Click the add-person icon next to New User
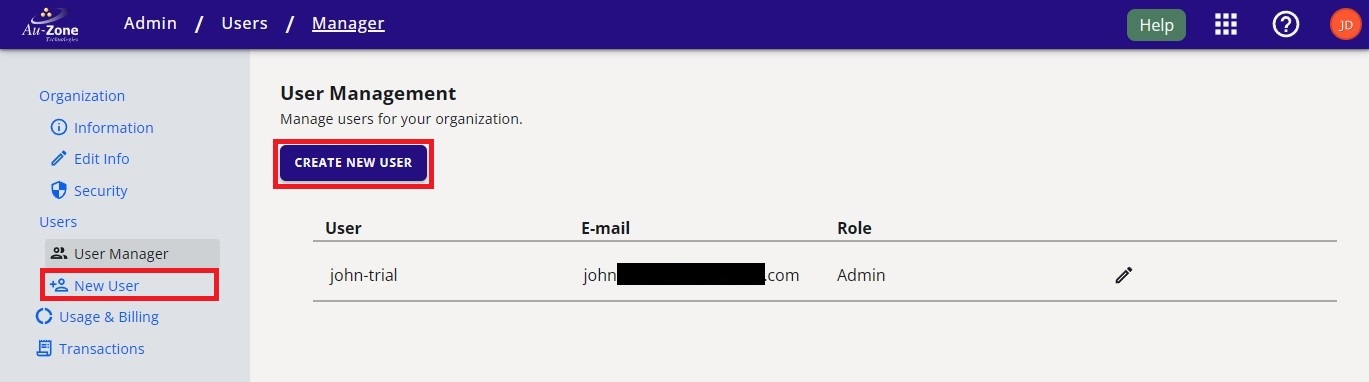The image size is (1369, 382). (58, 285)
